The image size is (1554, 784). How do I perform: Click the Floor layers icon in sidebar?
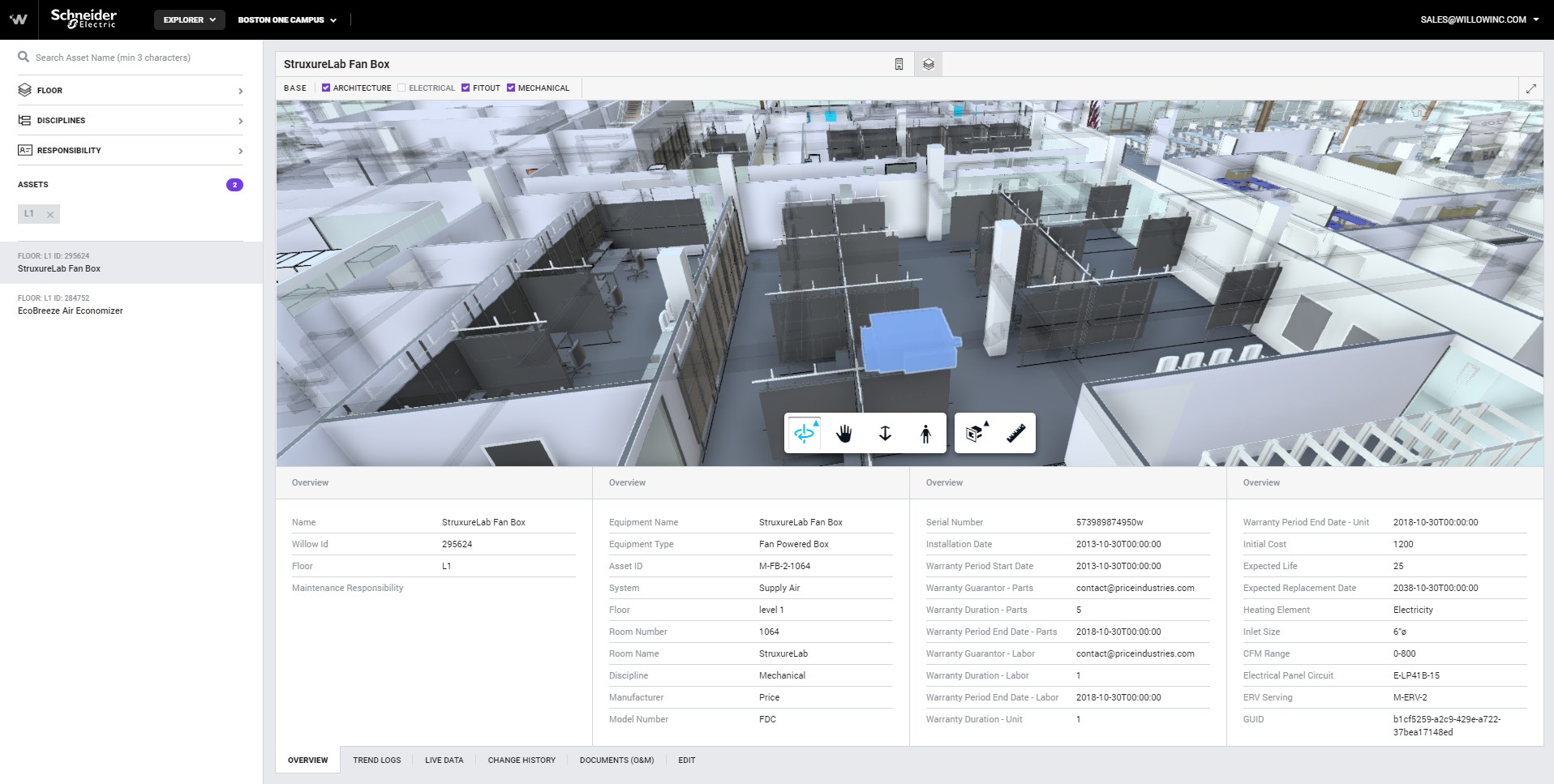[x=24, y=90]
